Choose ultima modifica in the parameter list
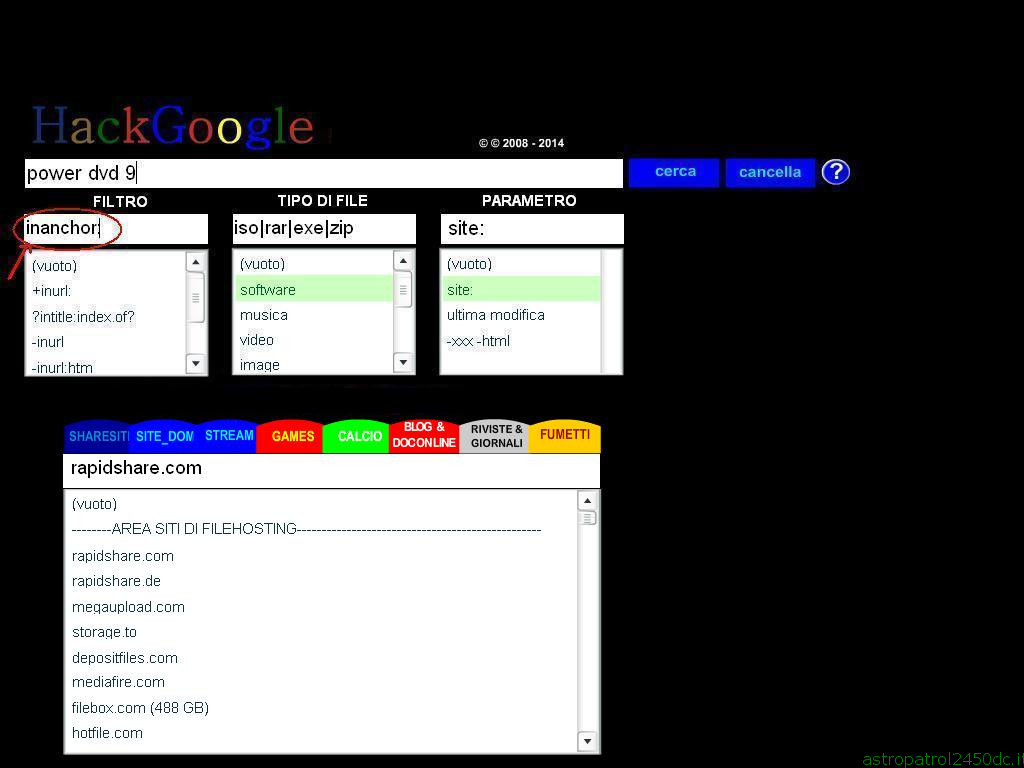The image size is (1024, 768). 496,315
